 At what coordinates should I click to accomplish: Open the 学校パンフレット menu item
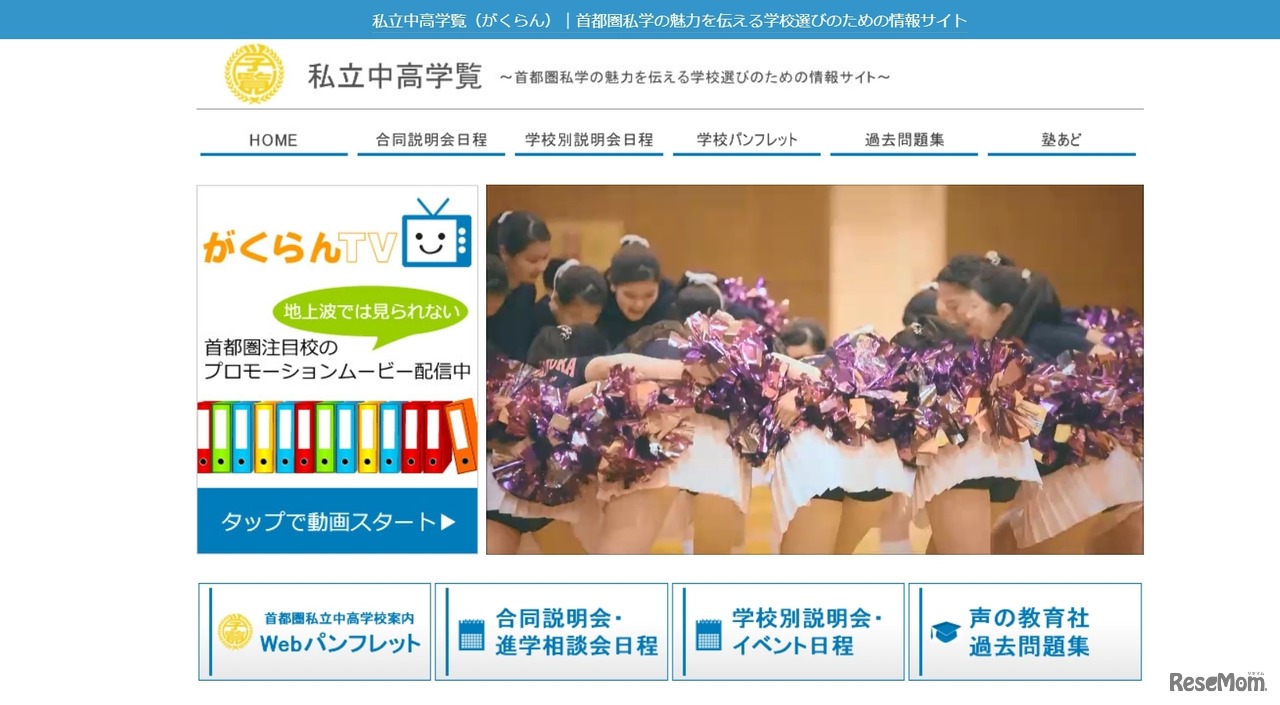[x=746, y=141]
